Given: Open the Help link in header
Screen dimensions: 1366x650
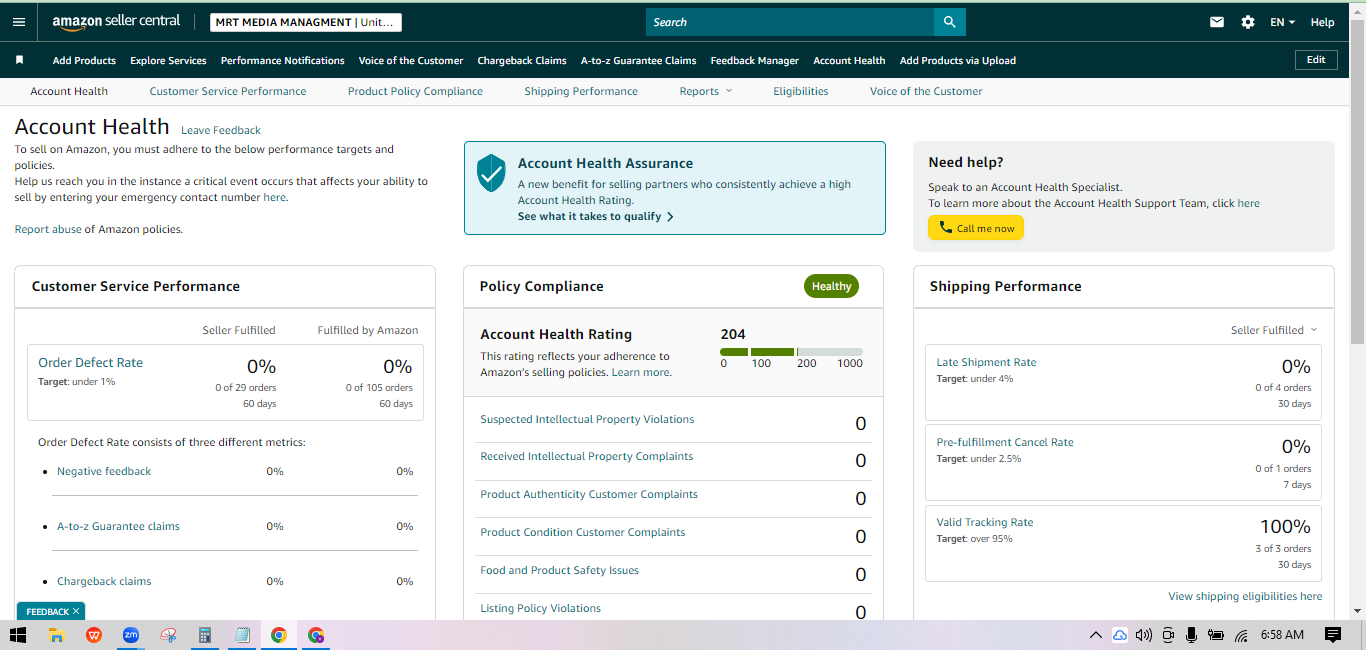Looking at the screenshot, I should tap(1323, 22).
